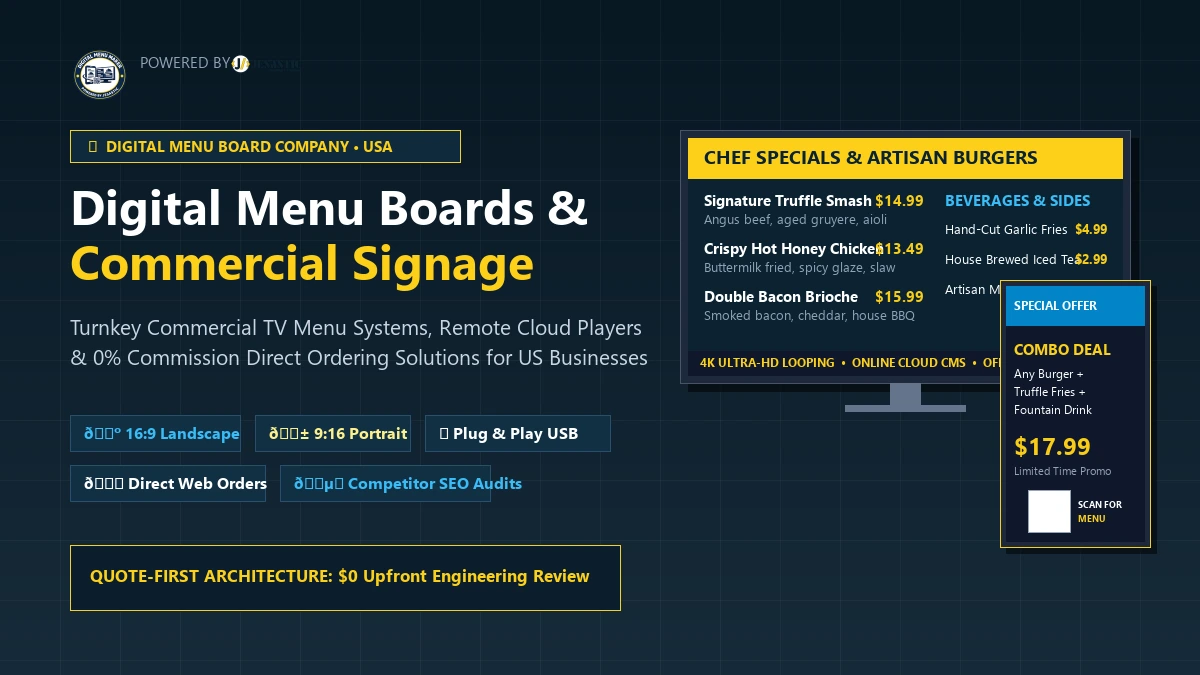The width and height of the screenshot is (1200, 675).
Task: Click the Chef Specials & Artisan Burgers header
Action: coord(905,158)
